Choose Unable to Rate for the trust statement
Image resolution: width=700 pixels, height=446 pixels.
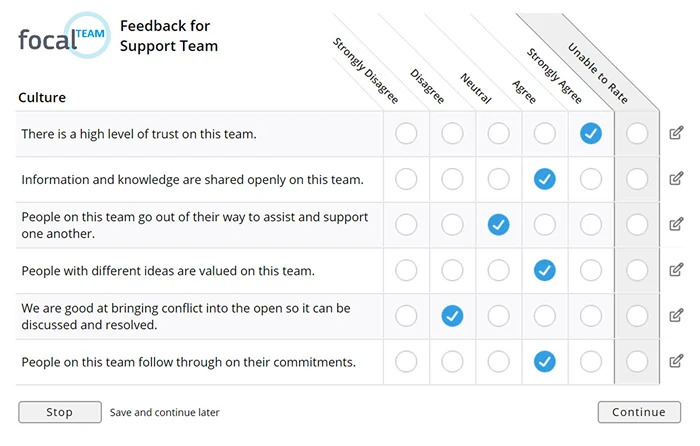pyautogui.click(x=637, y=133)
